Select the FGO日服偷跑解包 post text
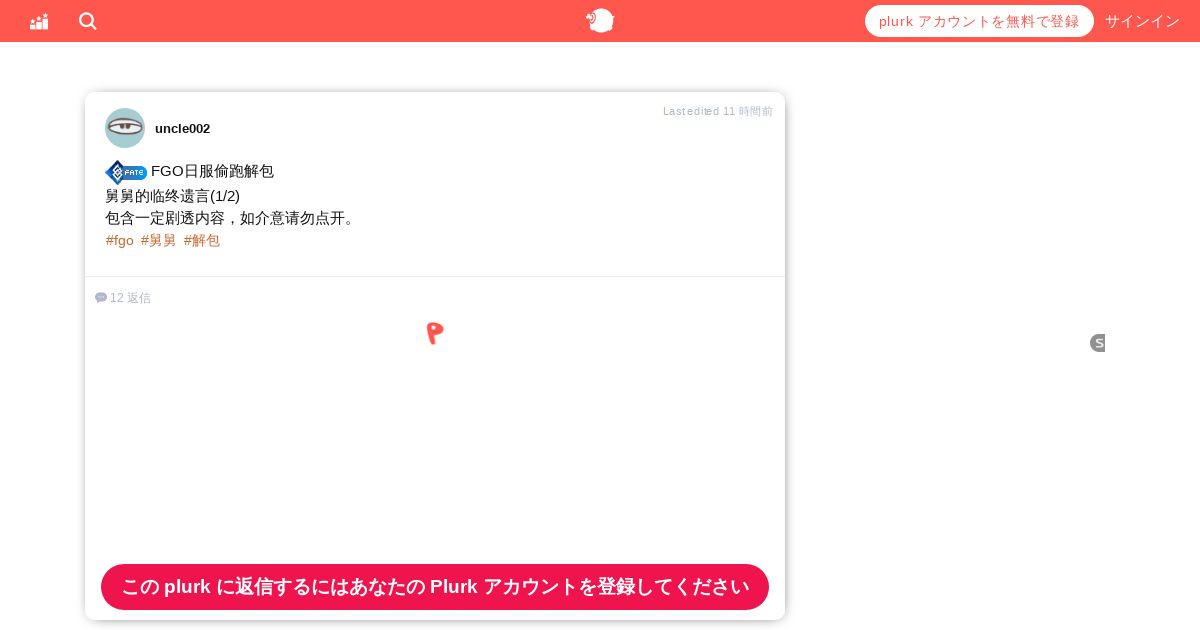Screen dimensions: 1200x630 point(212,171)
